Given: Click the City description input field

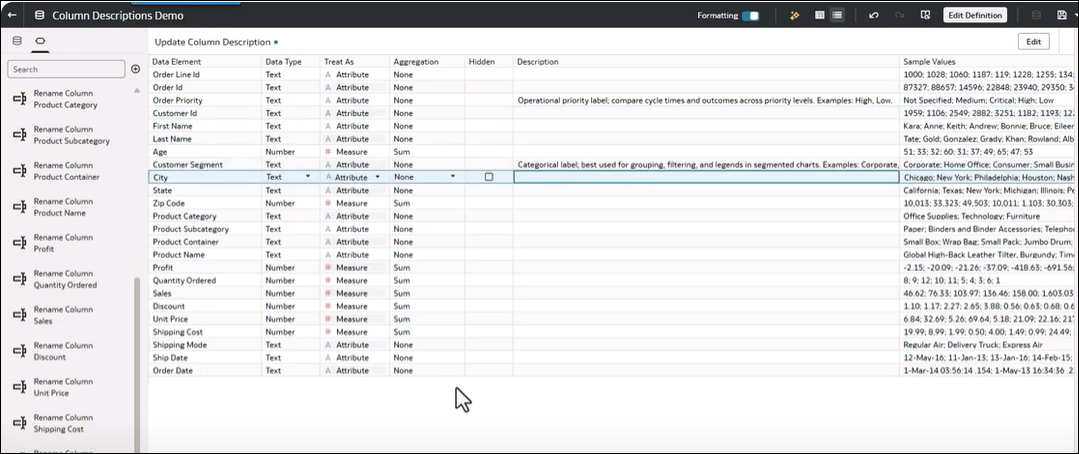Looking at the screenshot, I should (706, 177).
